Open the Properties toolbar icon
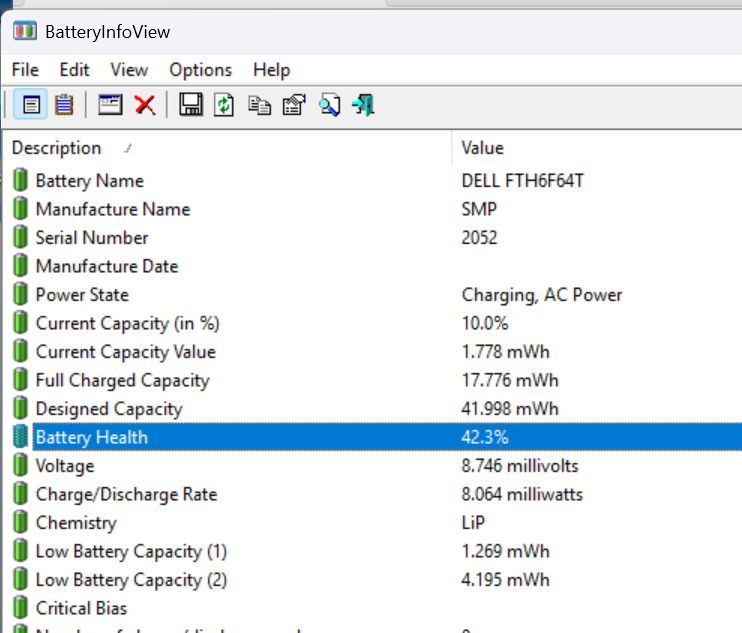This screenshot has width=742, height=633. [293, 105]
